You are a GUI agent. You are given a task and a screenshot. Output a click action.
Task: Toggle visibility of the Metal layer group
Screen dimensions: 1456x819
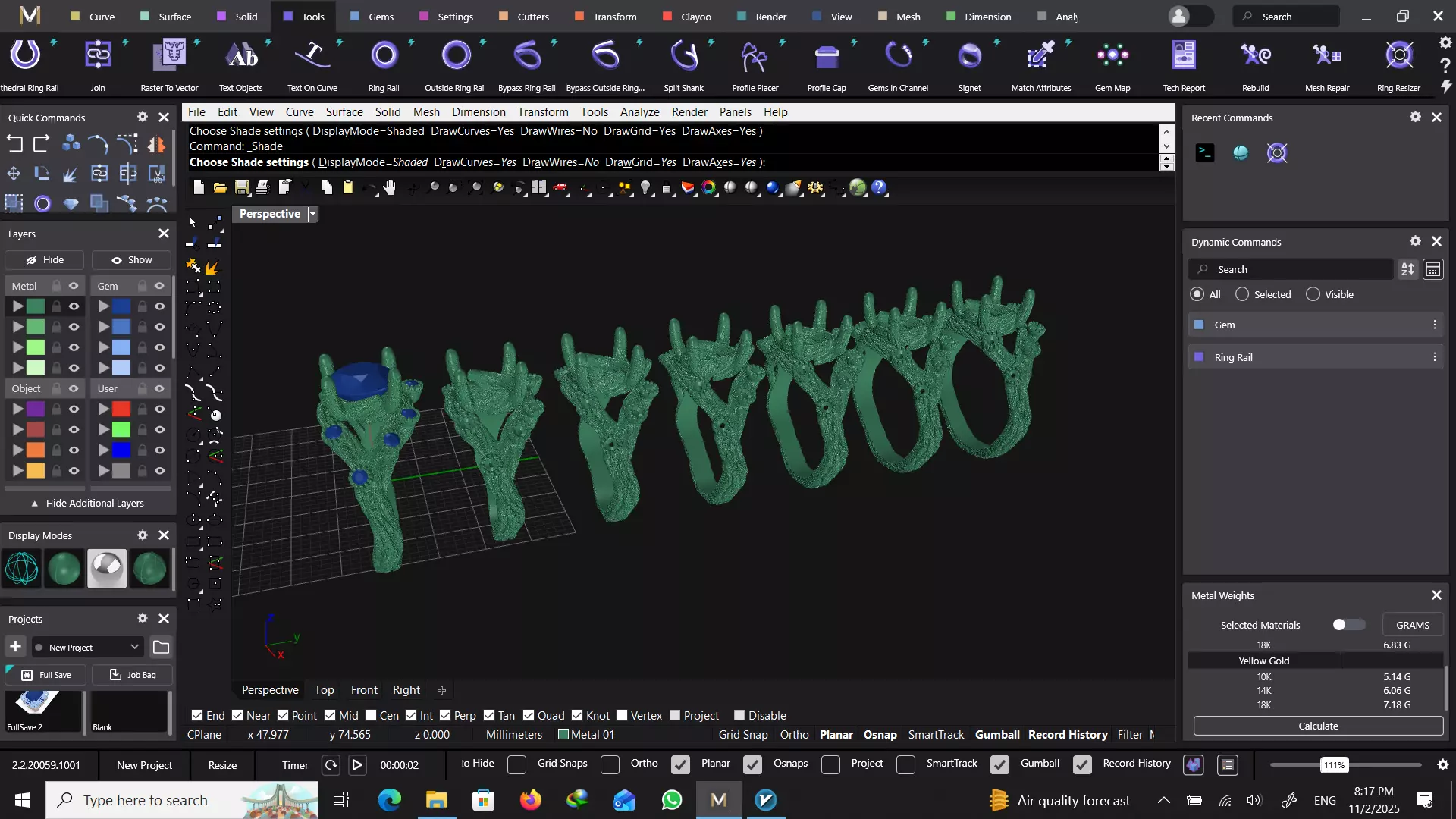[74, 286]
